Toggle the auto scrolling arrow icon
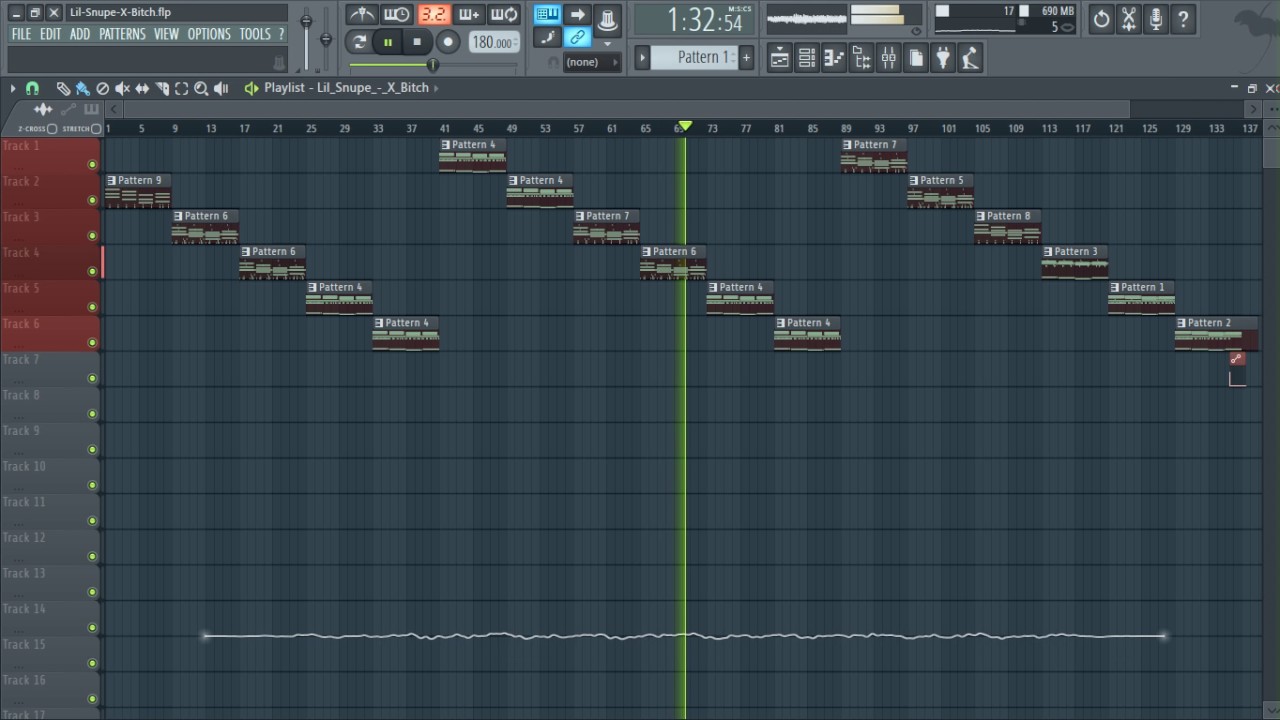The width and height of the screenshot is (1280, 720). pyautogui.click(x=577, y=14)
